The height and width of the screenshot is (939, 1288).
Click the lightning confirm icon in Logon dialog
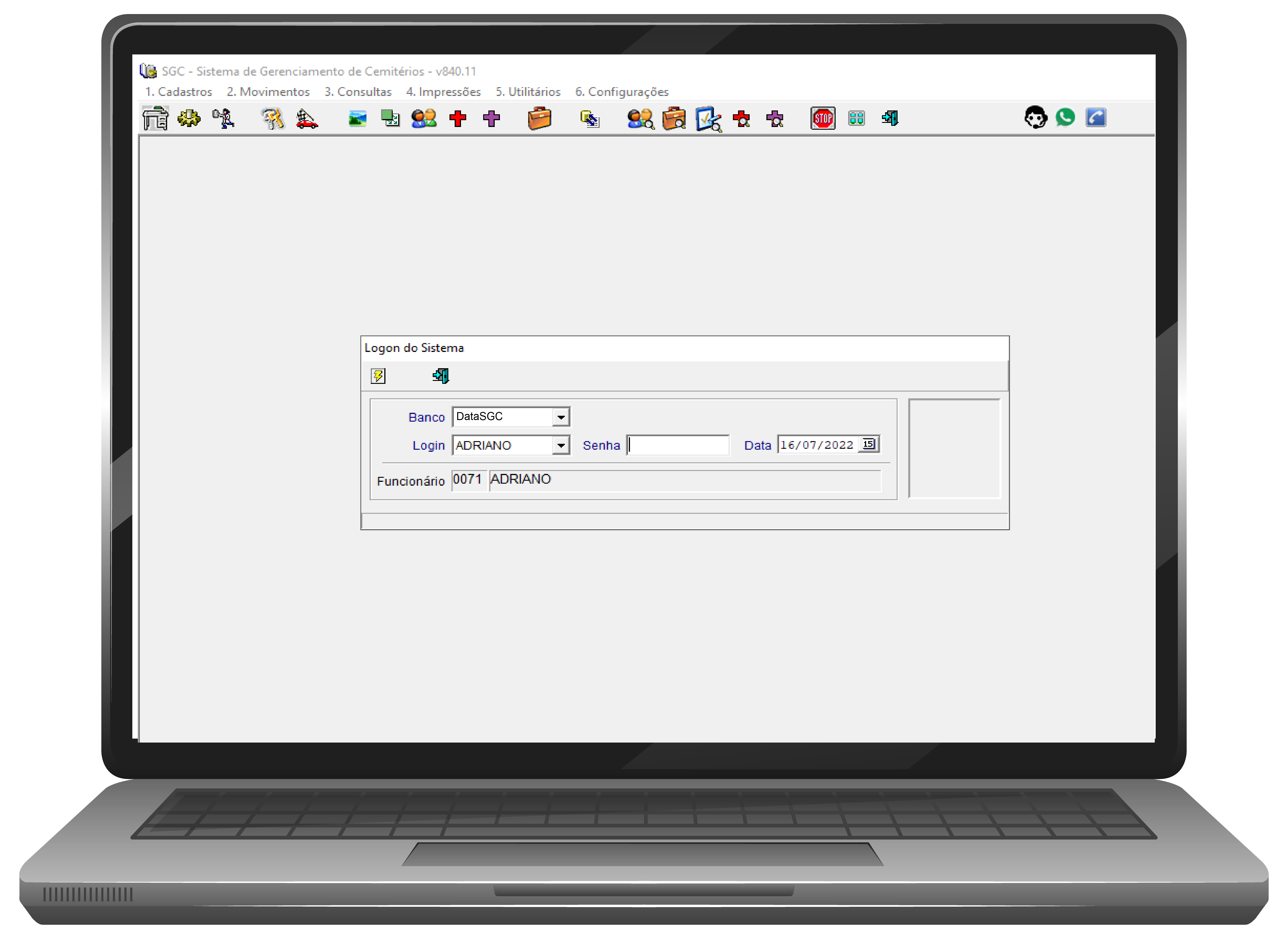click(378, 376)
